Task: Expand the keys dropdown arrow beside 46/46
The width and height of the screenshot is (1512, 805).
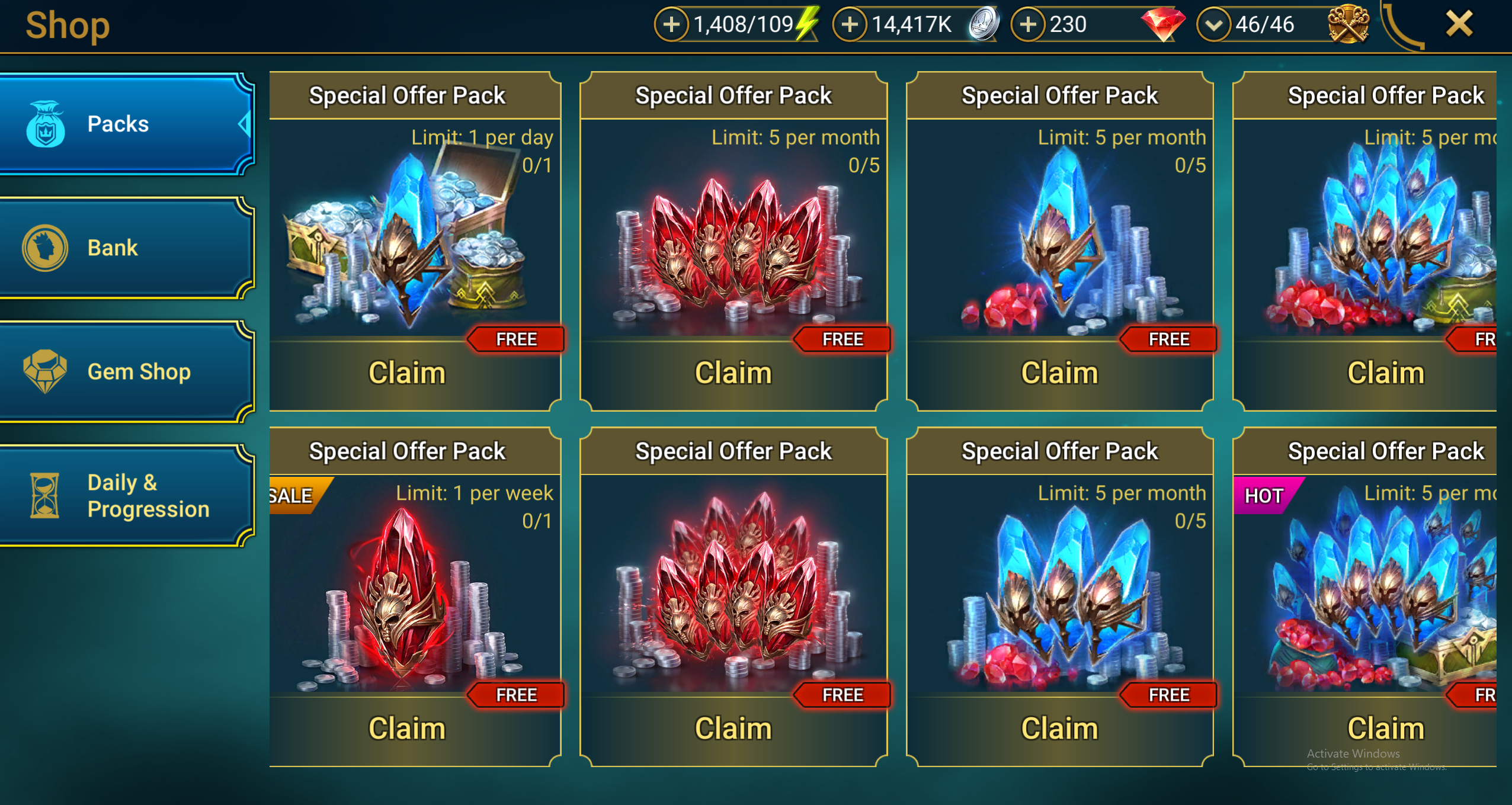Action: pos(1213,25)
